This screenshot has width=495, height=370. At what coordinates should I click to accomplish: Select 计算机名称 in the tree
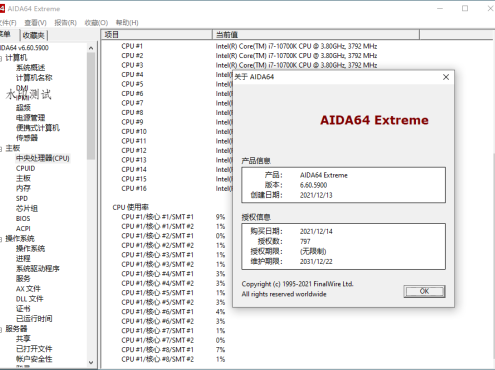pos(34,78)
